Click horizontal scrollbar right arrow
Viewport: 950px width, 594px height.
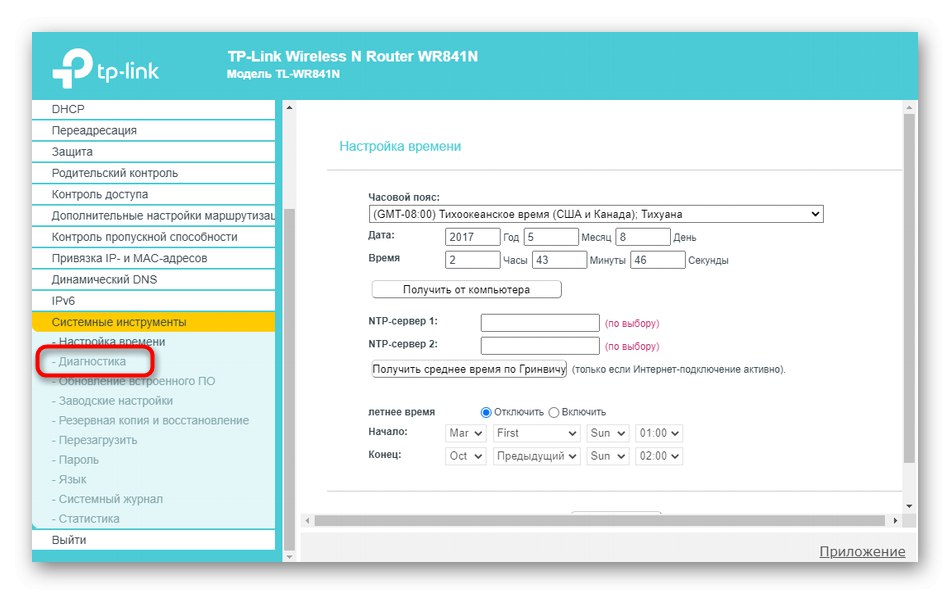click(x=895, y=521)
